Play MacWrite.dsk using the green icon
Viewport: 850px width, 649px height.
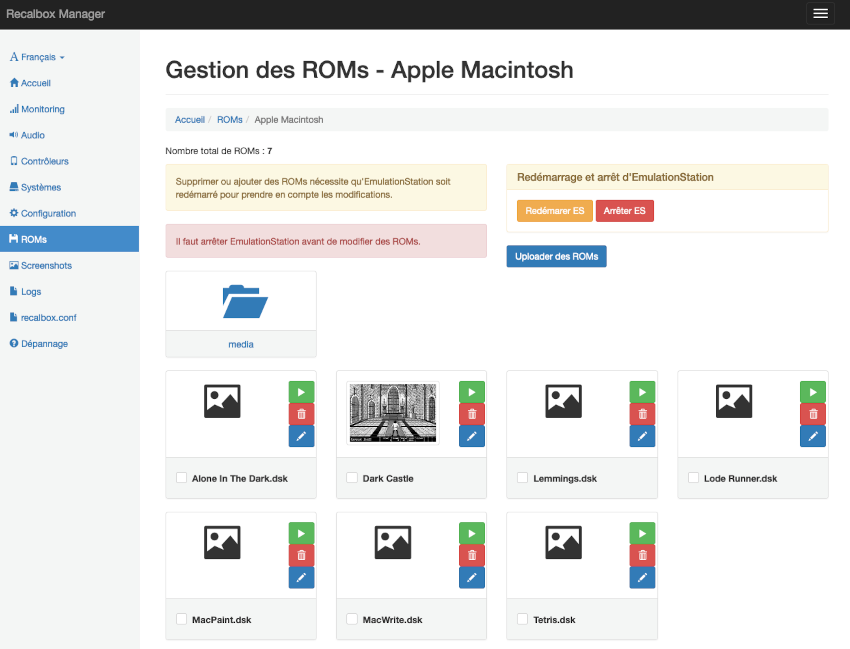472,534
